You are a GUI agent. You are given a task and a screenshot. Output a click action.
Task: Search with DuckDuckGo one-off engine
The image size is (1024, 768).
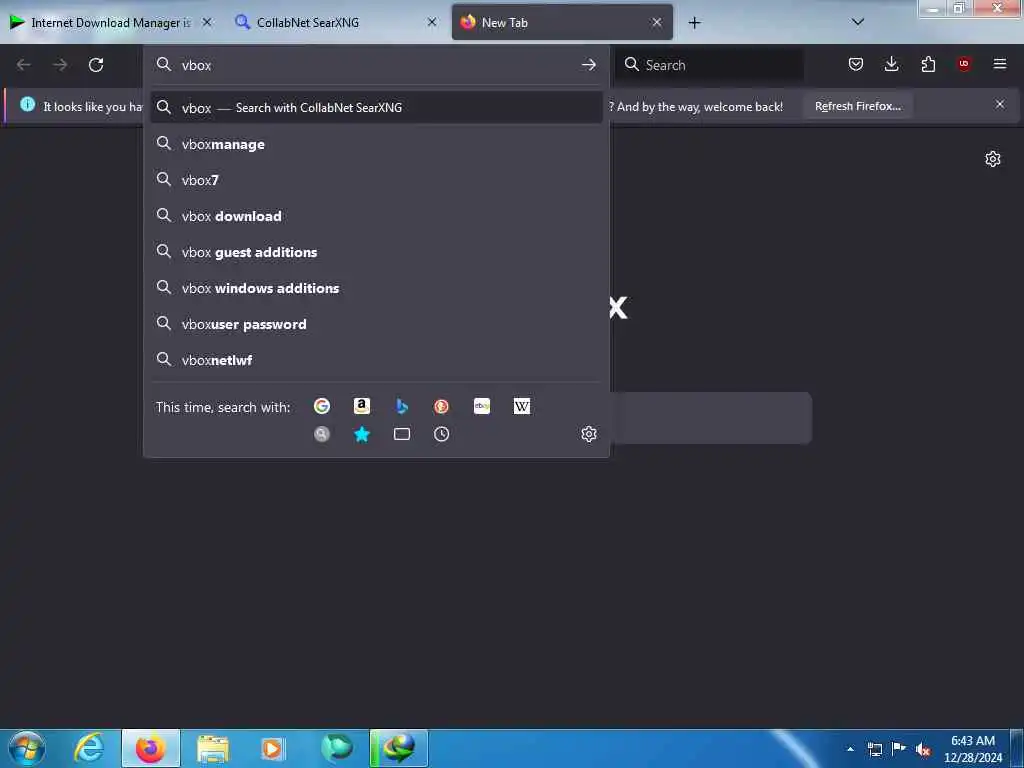(x=441, y=406)
